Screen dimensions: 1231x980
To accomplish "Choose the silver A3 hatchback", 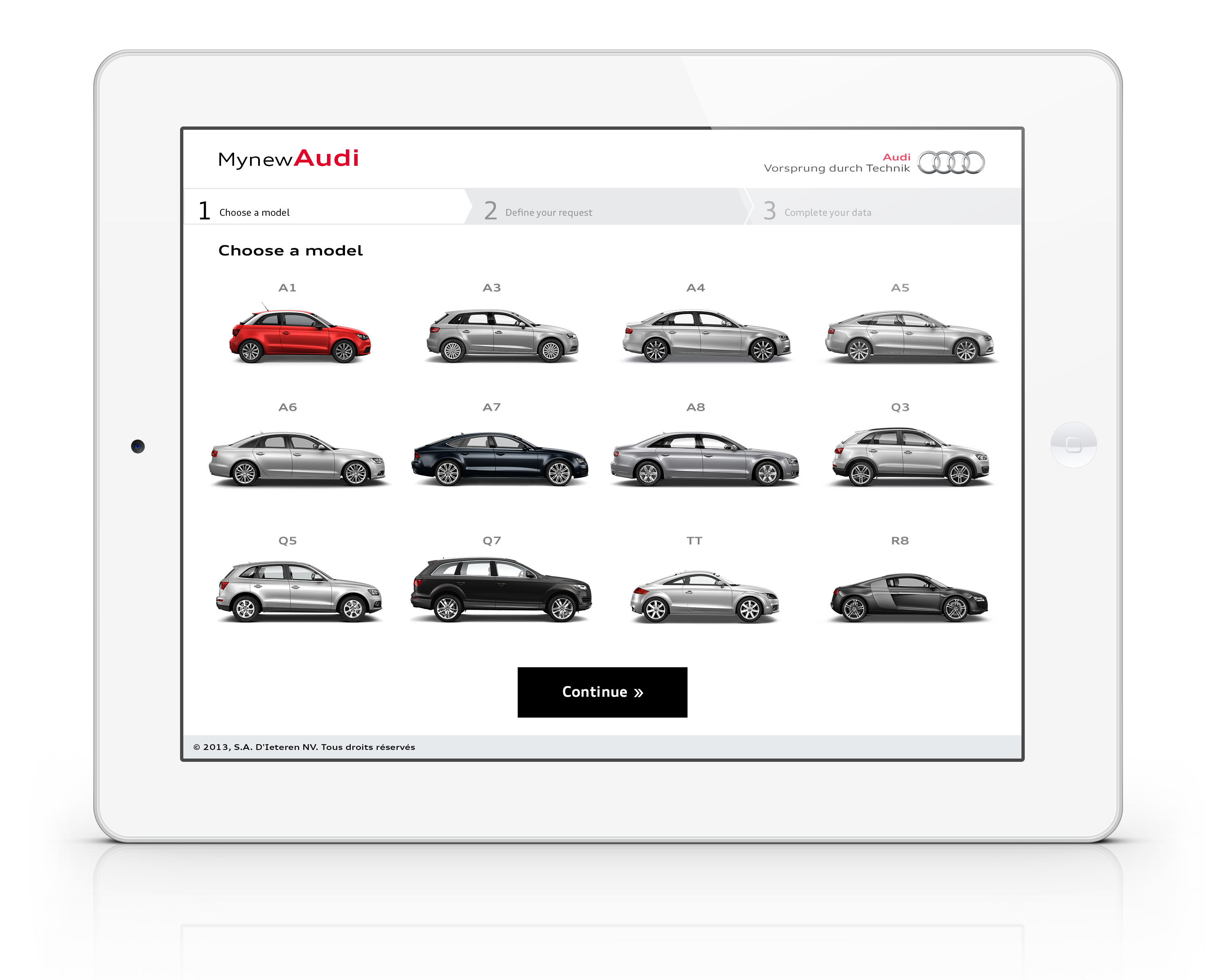I will [502, 337].
